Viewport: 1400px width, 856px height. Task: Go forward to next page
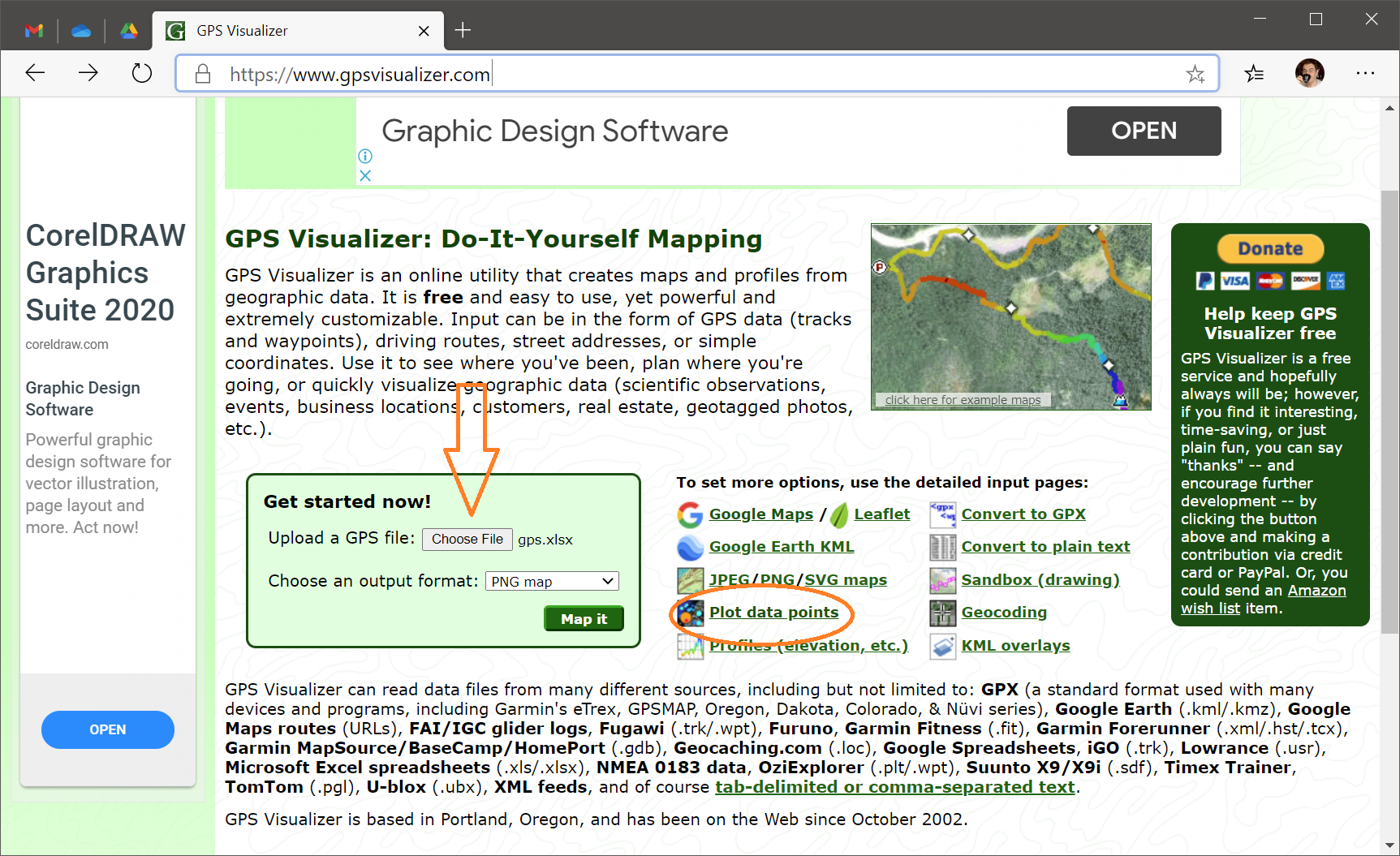[x=88, y=74]
